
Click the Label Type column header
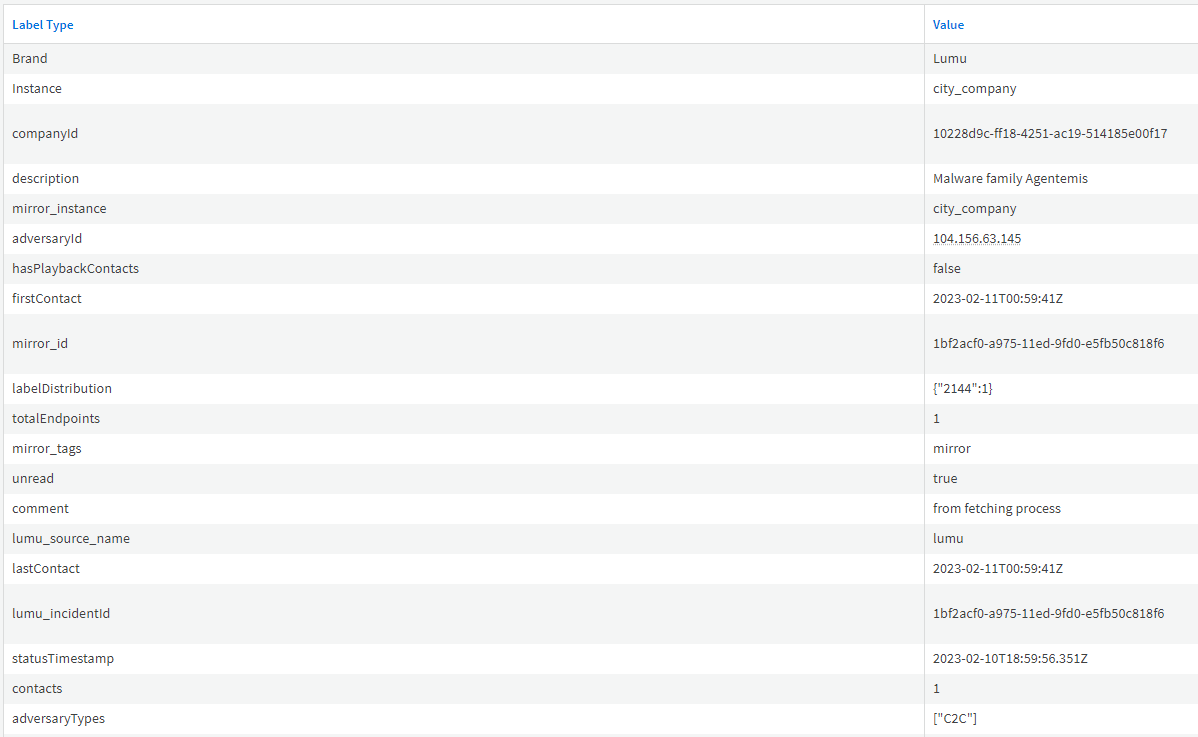[43, 25]
